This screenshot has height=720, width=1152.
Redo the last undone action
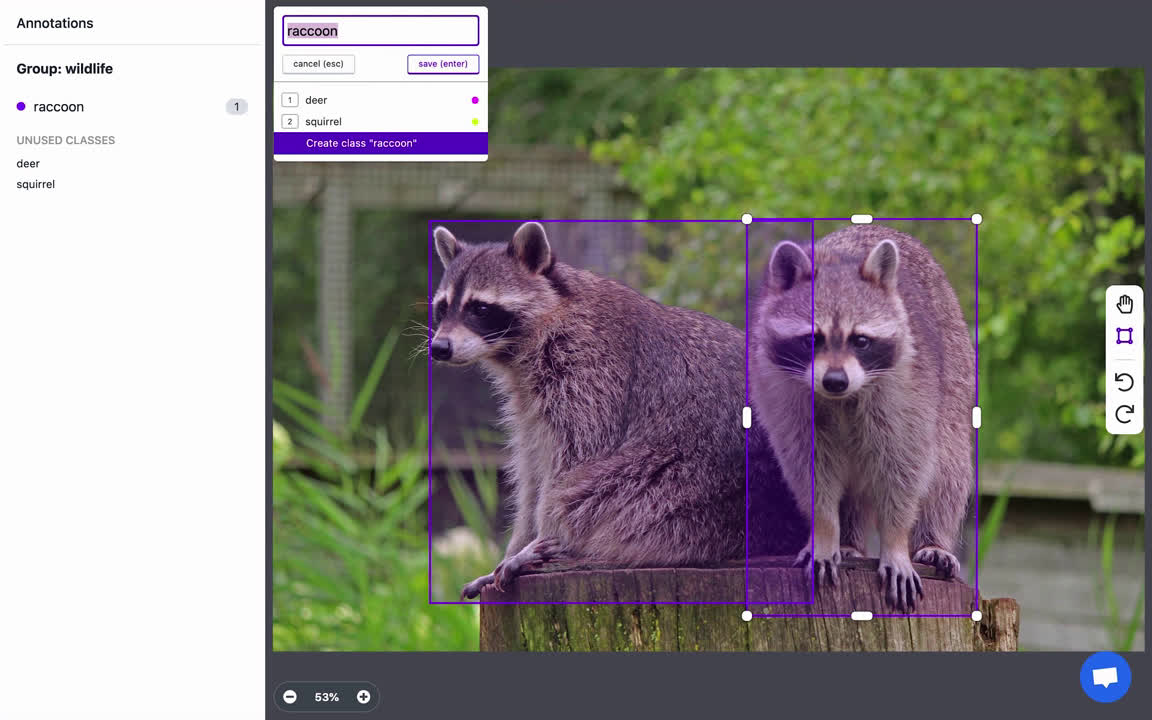pyautogui.click(x=1124, y=413)
